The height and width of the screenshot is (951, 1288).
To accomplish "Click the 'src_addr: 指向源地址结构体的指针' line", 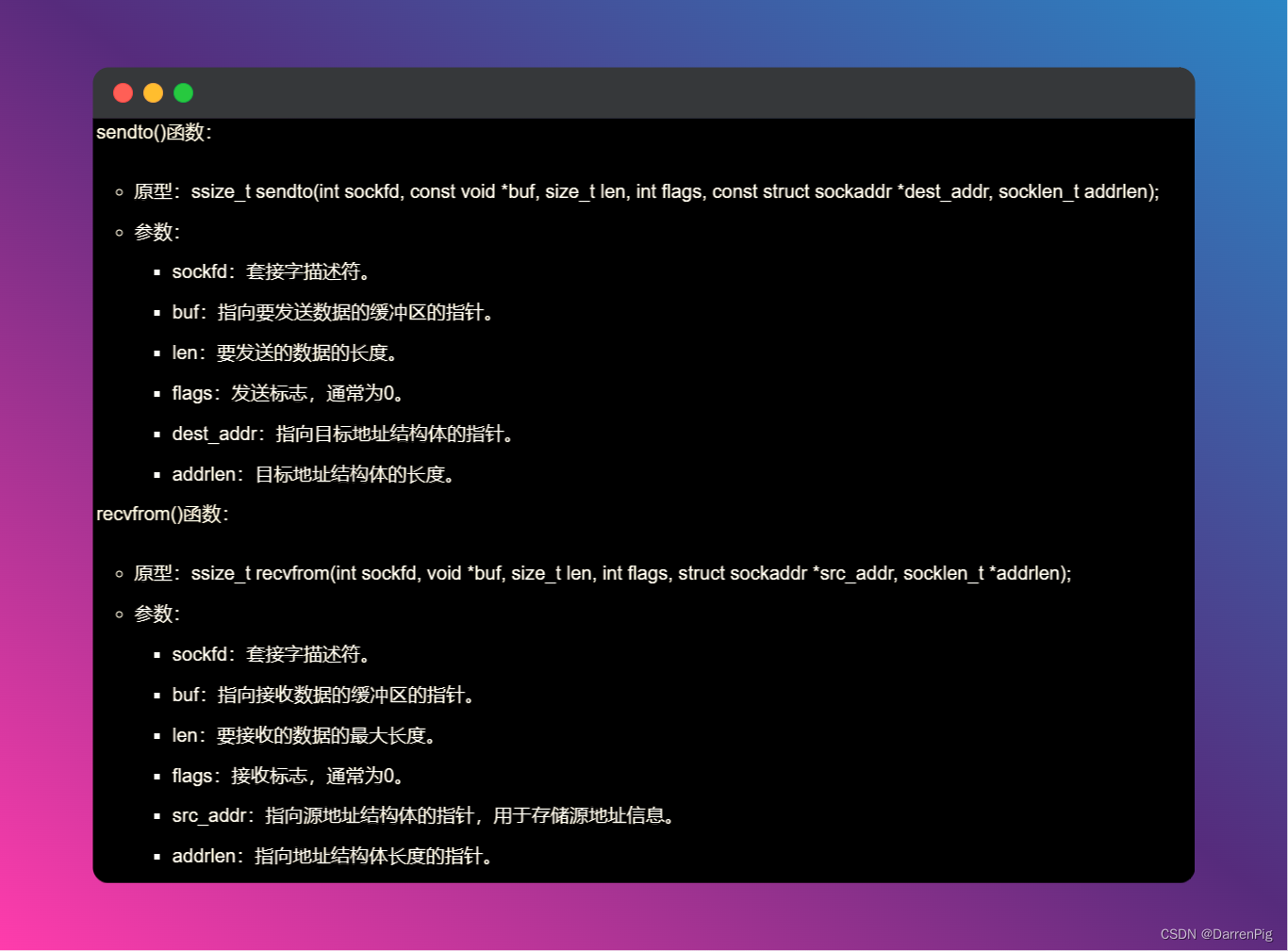I will tap(423, 816).
